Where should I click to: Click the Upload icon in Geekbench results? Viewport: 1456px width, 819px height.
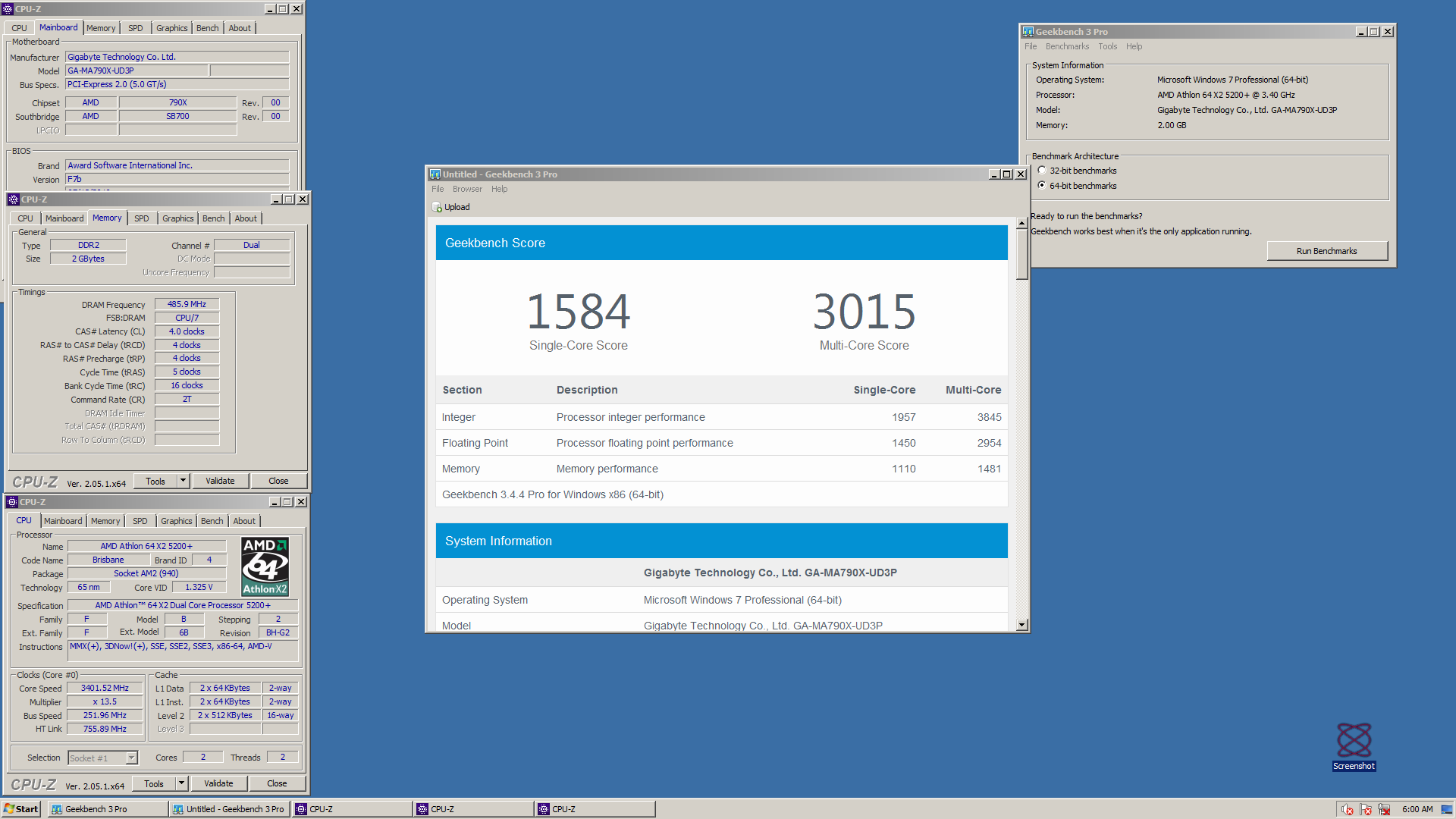point(437,207)
